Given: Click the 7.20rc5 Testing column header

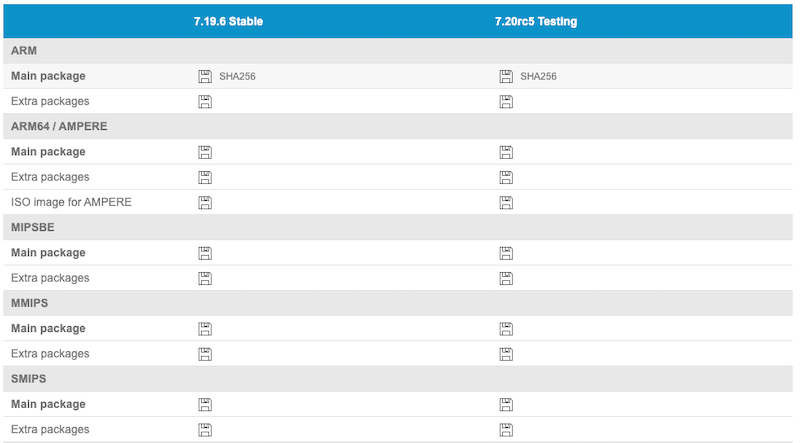Looking at the screenshot, I should (536, 21).
